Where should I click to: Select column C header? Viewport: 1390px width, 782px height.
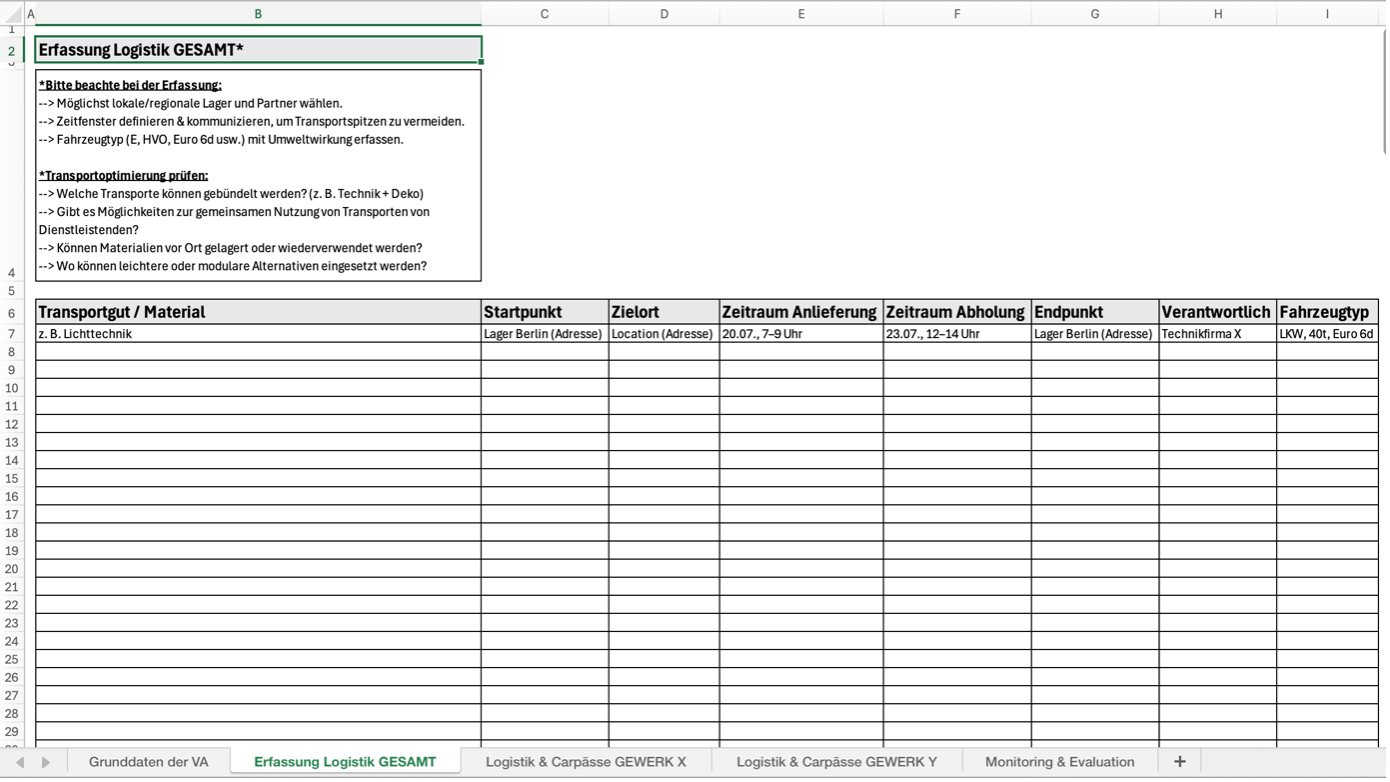[544, 14]
